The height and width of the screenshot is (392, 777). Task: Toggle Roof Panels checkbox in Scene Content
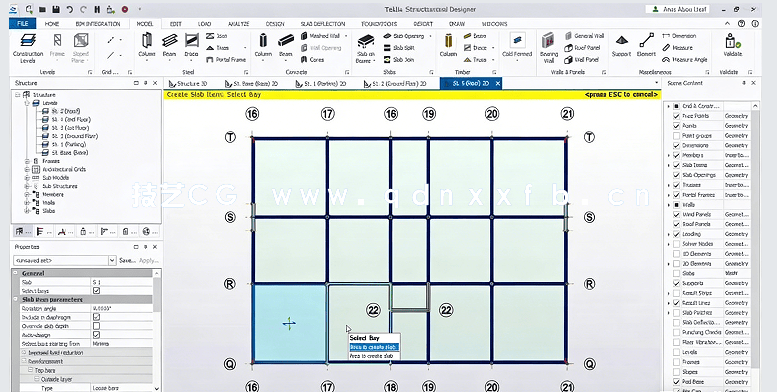tap(676, 224)
